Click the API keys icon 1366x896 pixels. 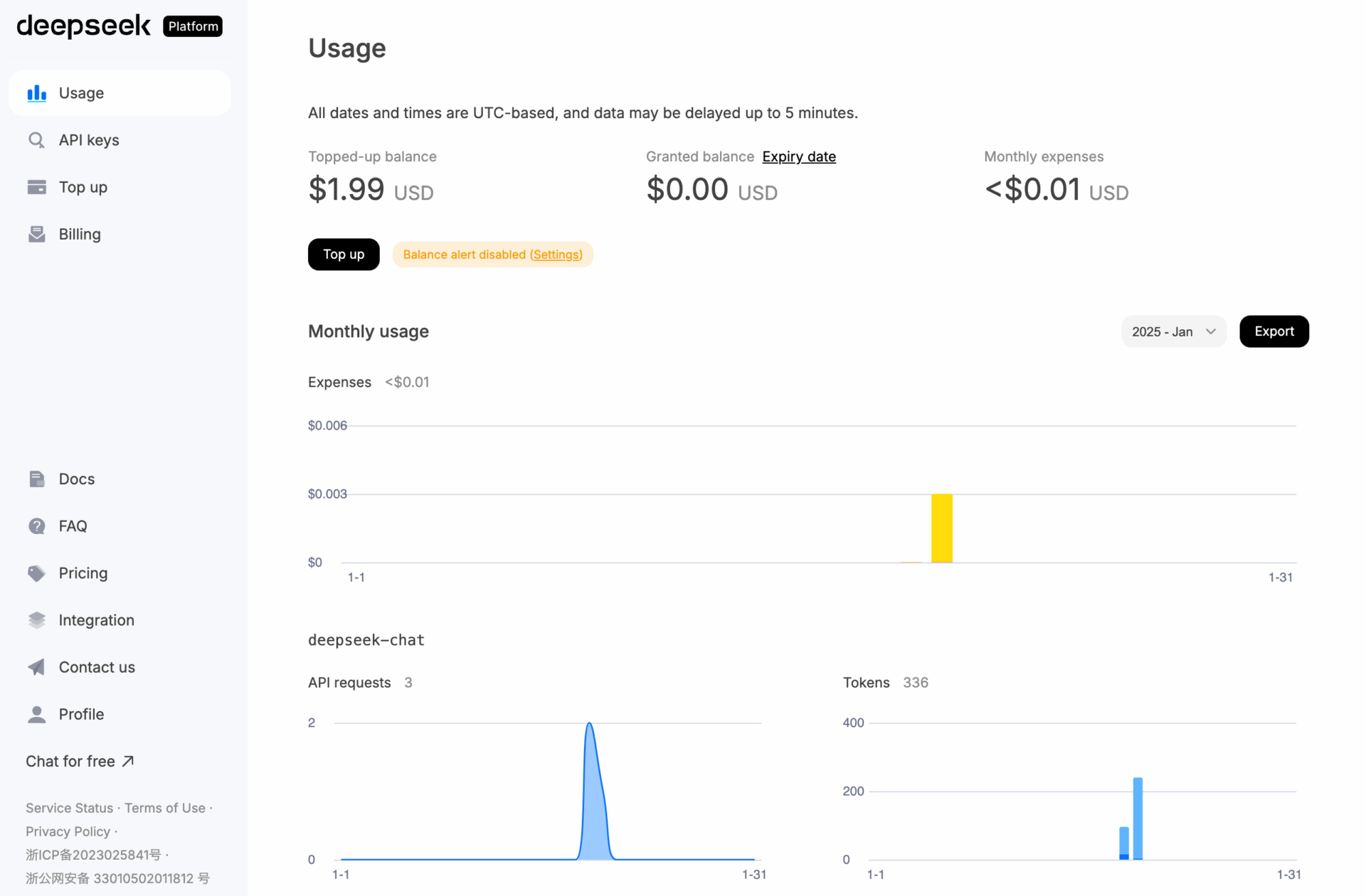click(36, 140)
